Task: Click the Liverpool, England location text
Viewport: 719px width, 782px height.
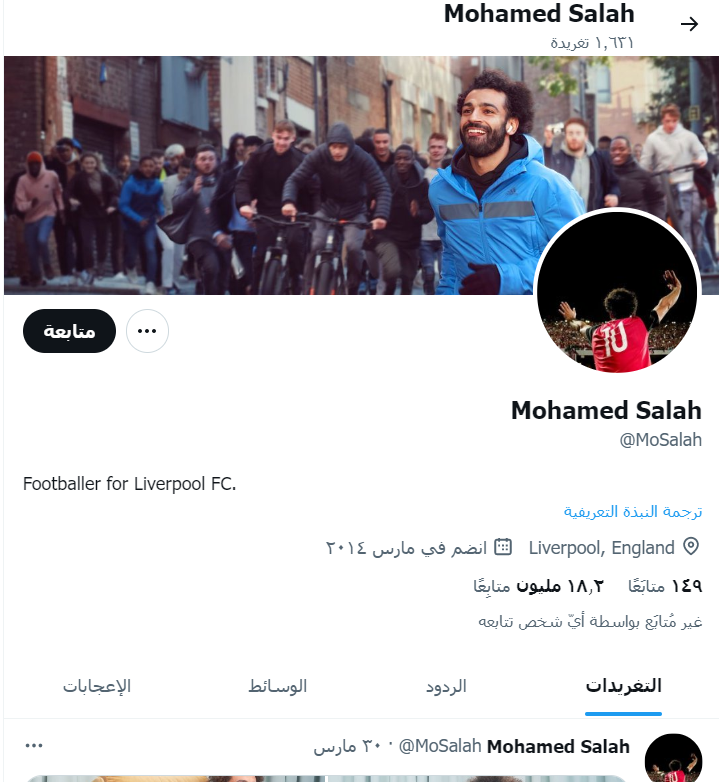Action: tap(601, 548)
